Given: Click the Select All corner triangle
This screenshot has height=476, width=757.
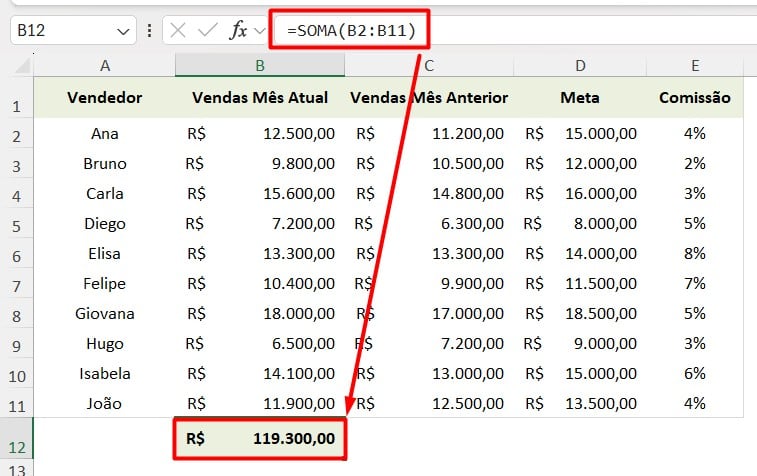Looking at the screenshot, I should click(x=23, y=66).
